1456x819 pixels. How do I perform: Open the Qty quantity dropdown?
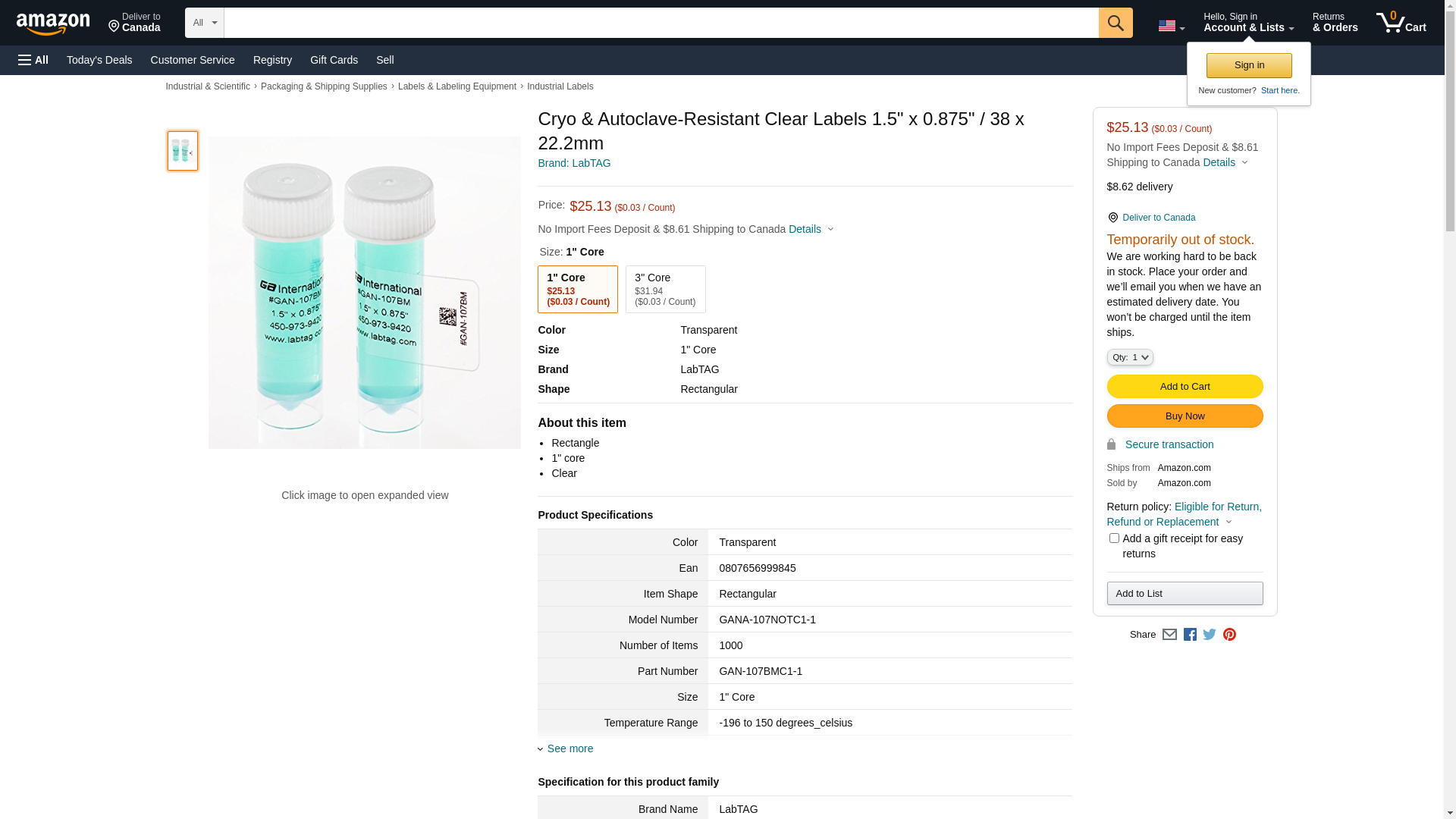tap(1129, 357)
